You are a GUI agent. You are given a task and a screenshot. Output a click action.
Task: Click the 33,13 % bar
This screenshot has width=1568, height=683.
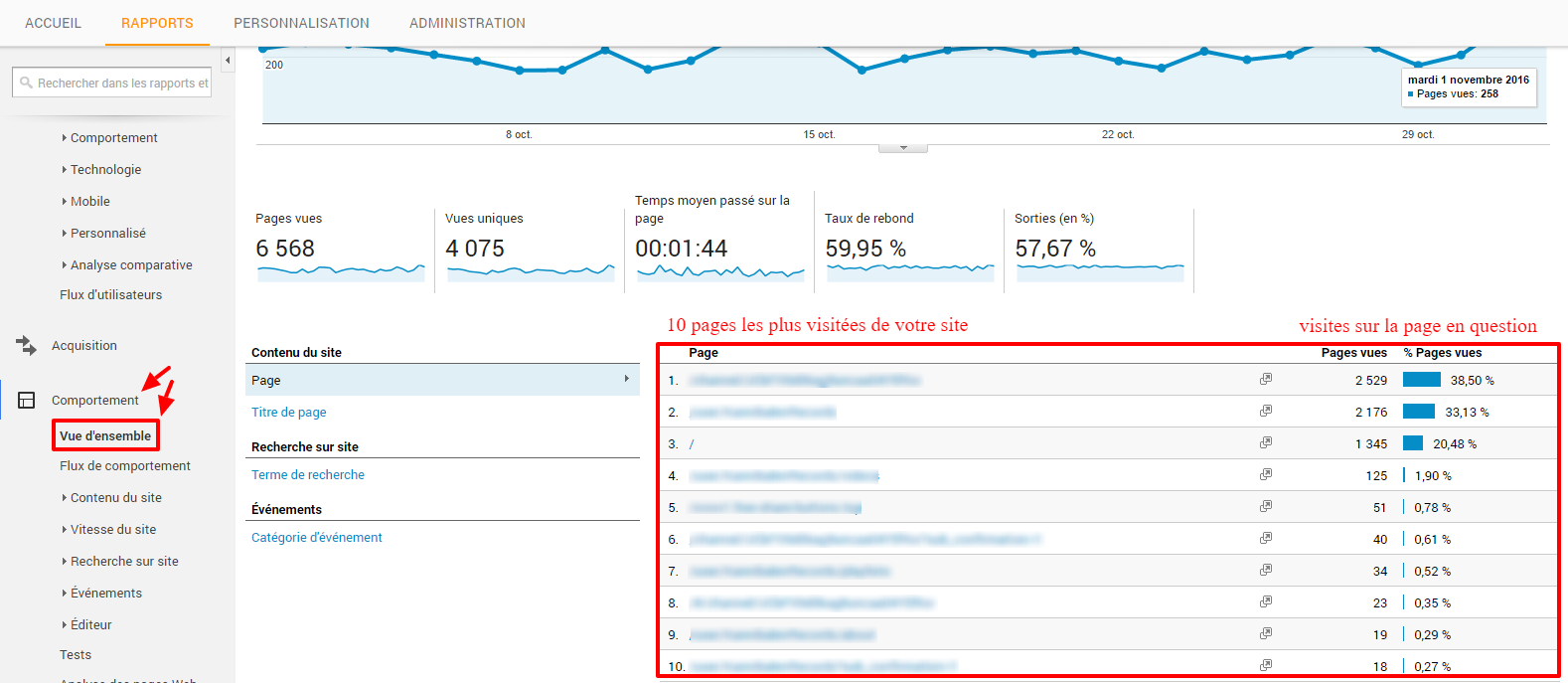1419,411
